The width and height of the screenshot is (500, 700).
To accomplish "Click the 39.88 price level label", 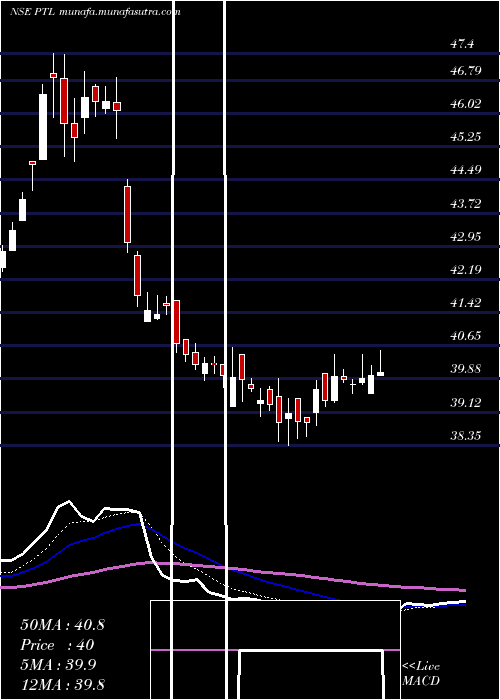I will click(x=466, y=369).
